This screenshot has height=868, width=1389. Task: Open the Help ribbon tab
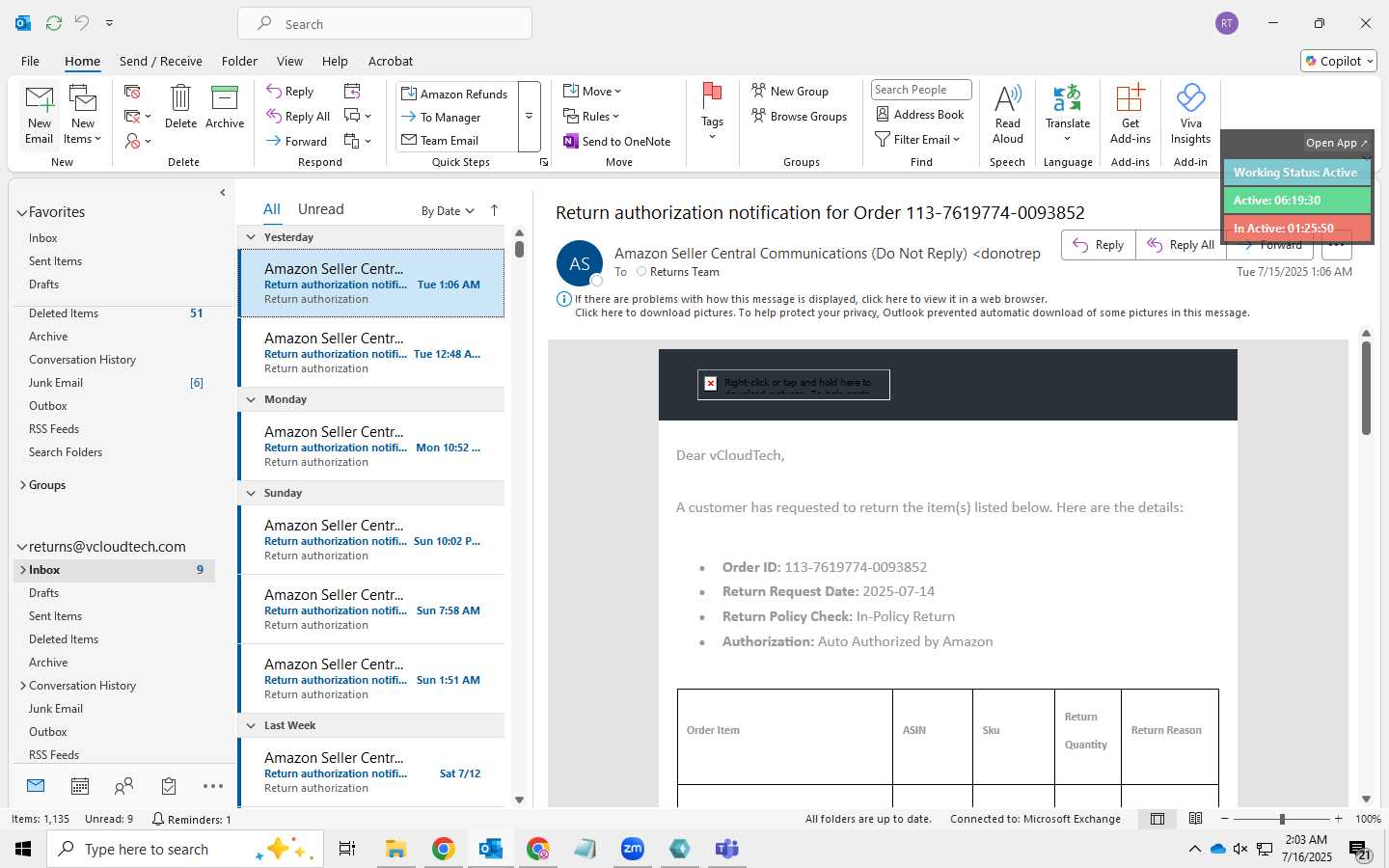[335, 61]
